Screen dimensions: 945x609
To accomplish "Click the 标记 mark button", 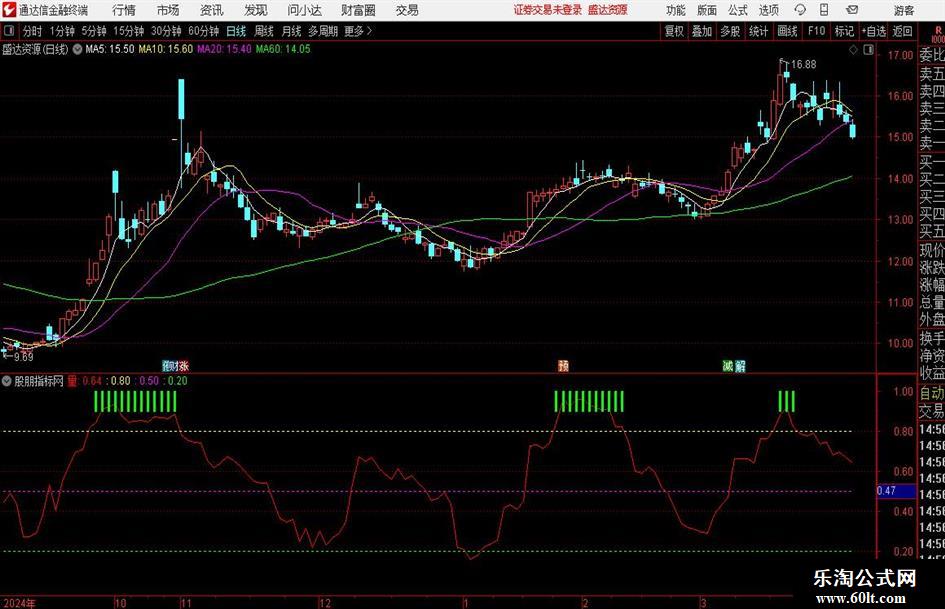I will coord(844,31).
